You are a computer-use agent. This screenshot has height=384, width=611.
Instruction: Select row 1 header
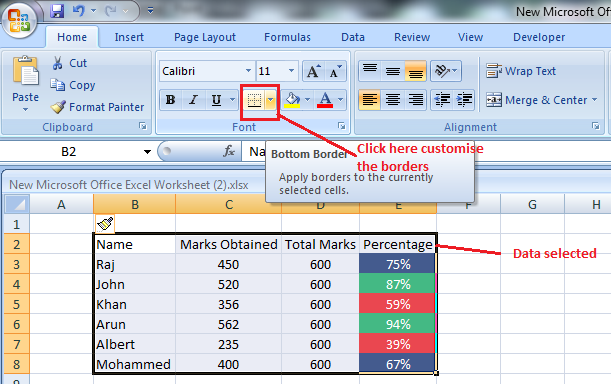(x=17, y=224)
